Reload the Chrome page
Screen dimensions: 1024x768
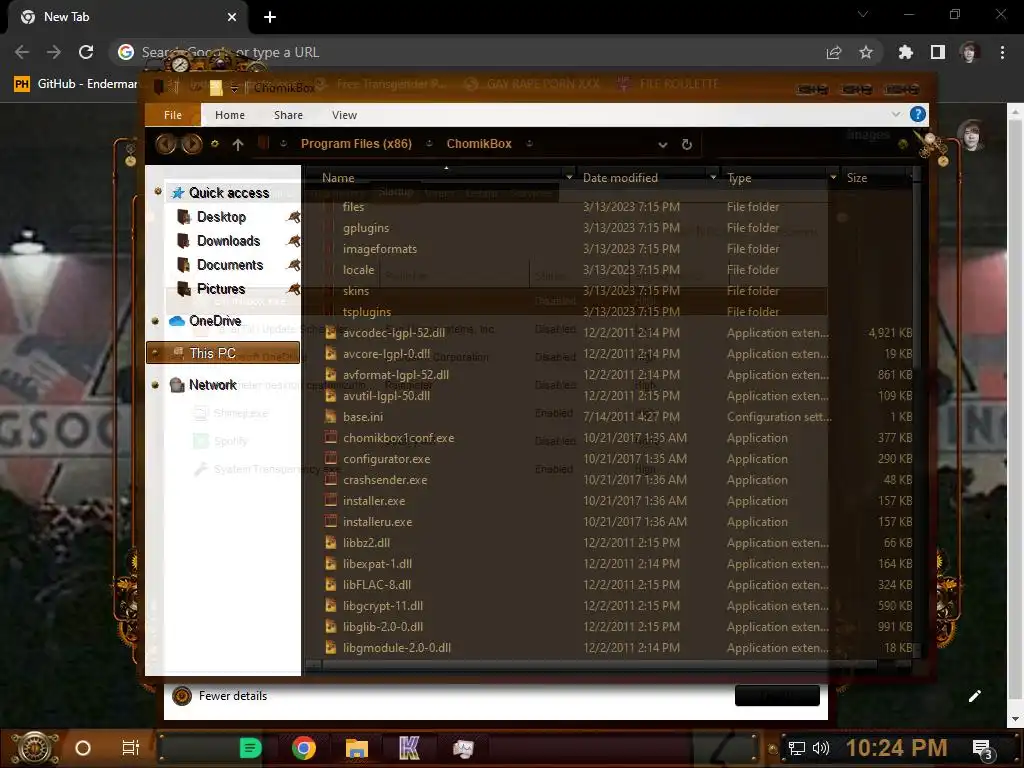[x=86, y=52]
